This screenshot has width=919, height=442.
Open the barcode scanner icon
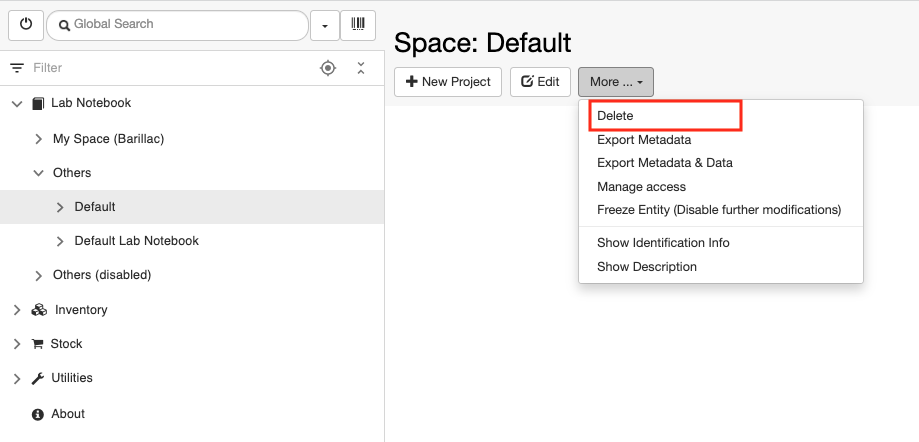click(x=358, y=25)
